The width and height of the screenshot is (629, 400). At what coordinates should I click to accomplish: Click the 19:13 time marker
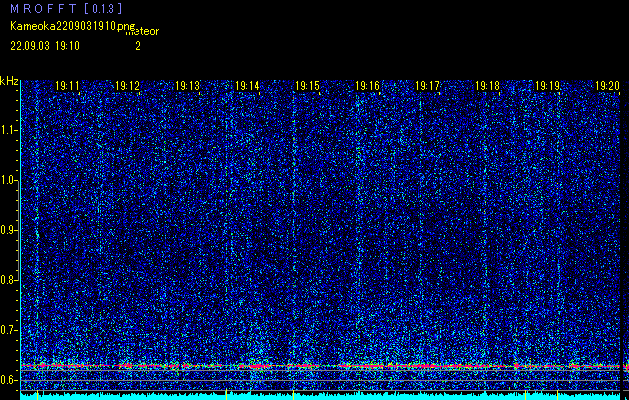click(187, 86)
